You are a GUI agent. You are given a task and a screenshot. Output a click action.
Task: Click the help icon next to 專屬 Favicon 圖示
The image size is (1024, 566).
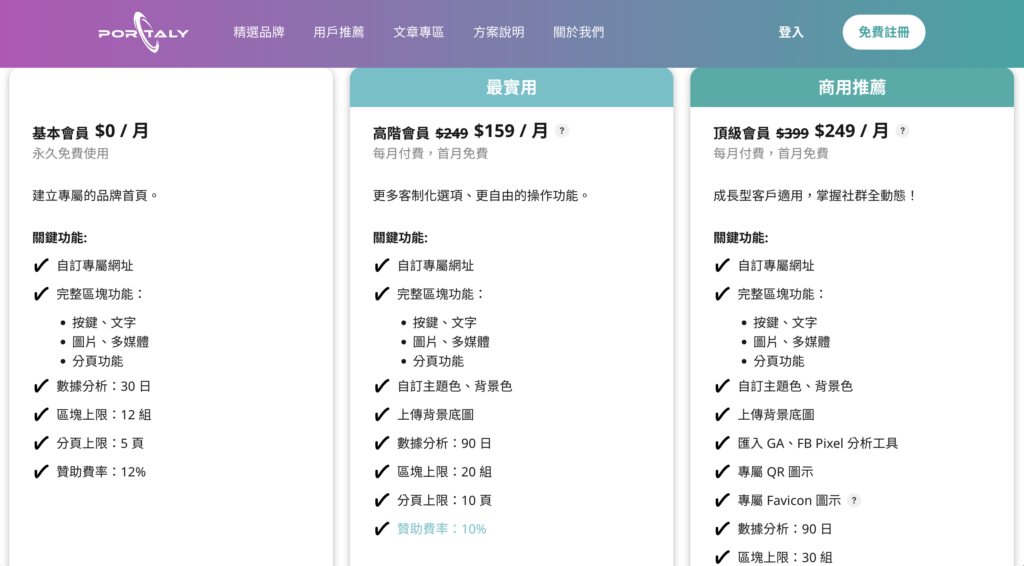pos(854,500)
